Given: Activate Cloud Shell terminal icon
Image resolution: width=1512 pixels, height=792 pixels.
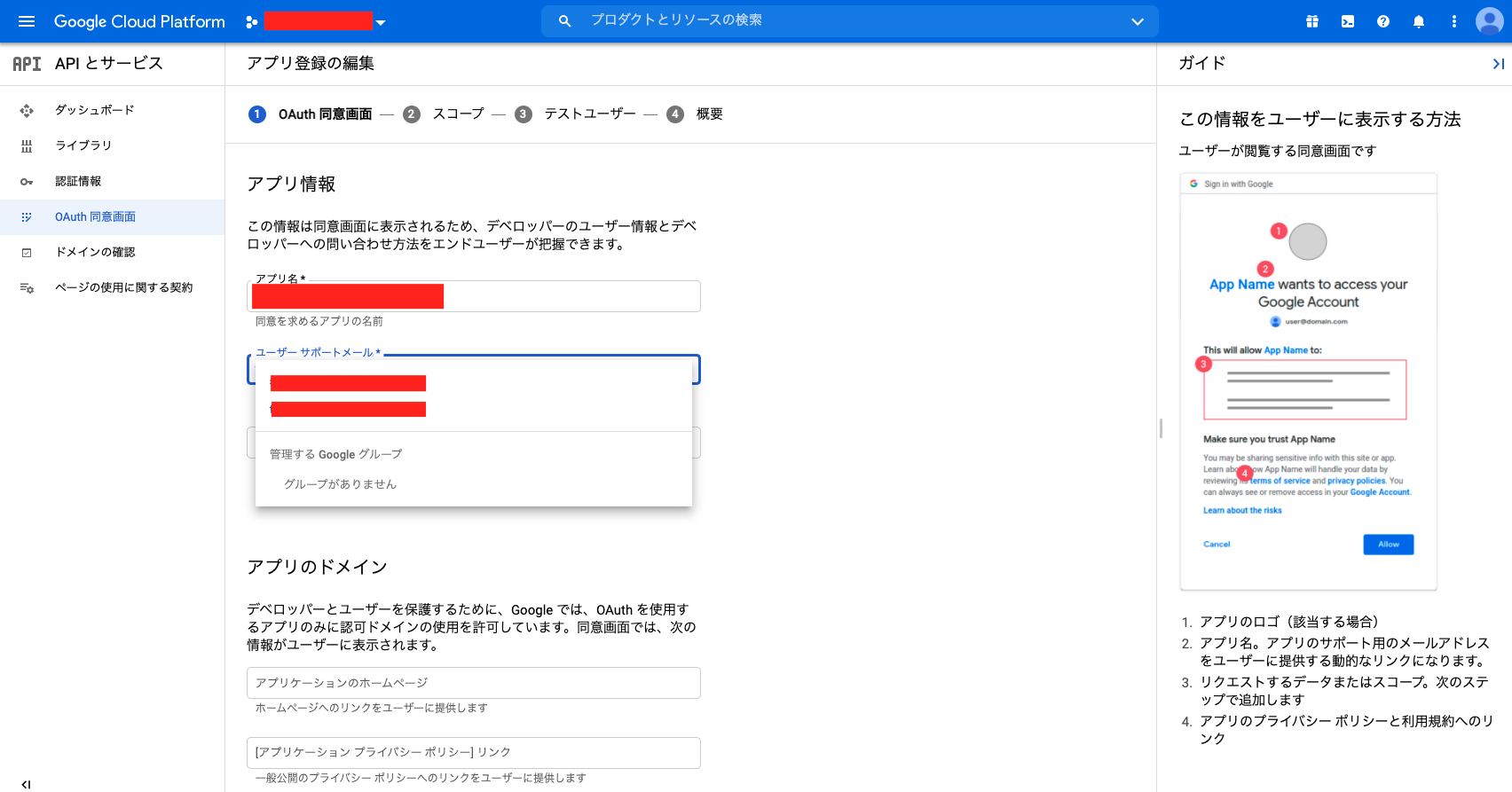Looking at the screenshot, I should pyautogui.click(x=1348, y=21).
